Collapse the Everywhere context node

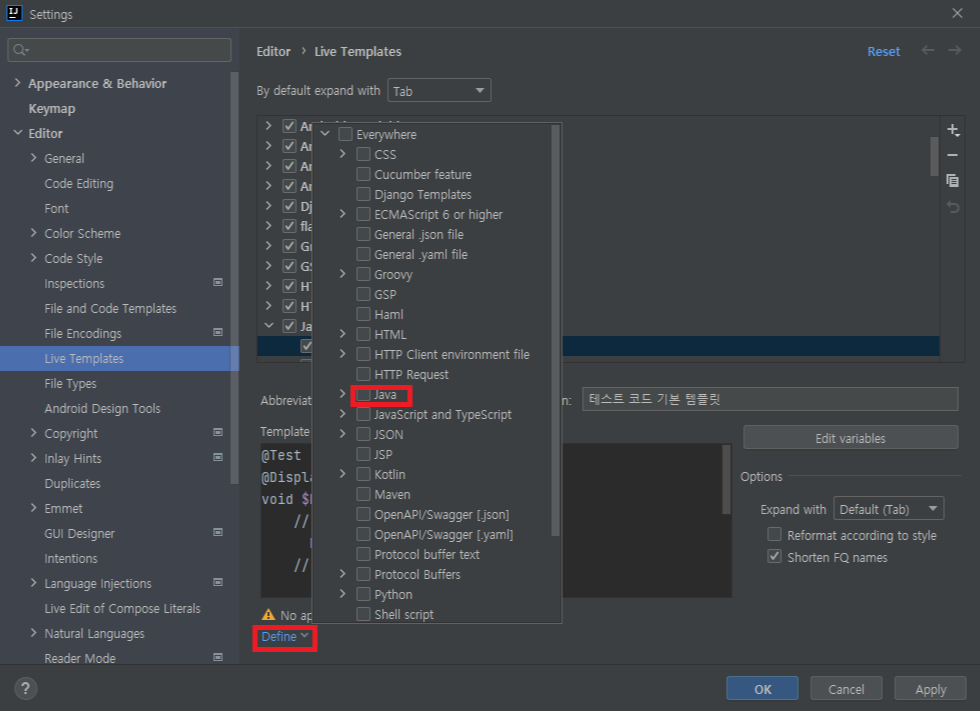click(325, 134)
